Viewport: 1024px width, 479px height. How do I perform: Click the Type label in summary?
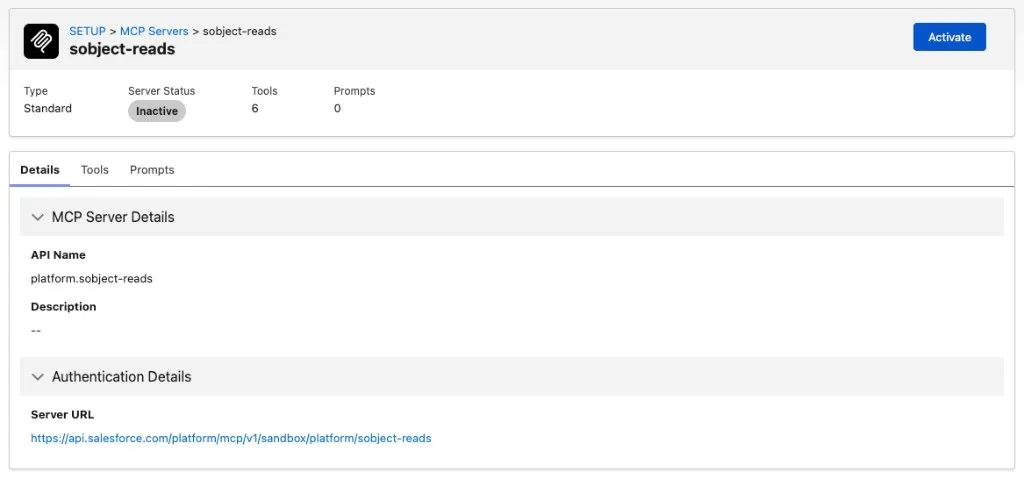pyautogui.click(x=36, y=91)
